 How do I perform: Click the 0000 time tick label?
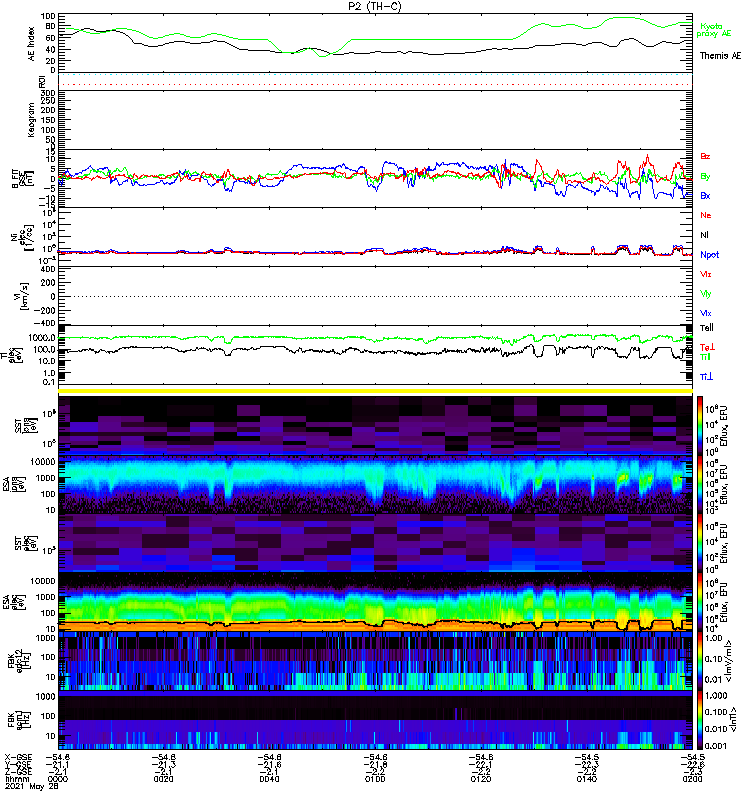pos(57,779)
